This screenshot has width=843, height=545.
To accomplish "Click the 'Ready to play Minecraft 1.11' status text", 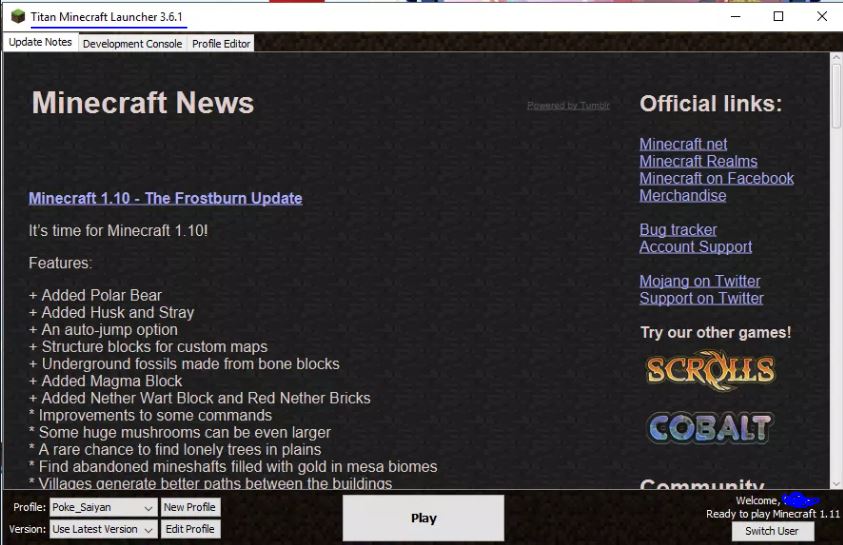I will 773,514.
